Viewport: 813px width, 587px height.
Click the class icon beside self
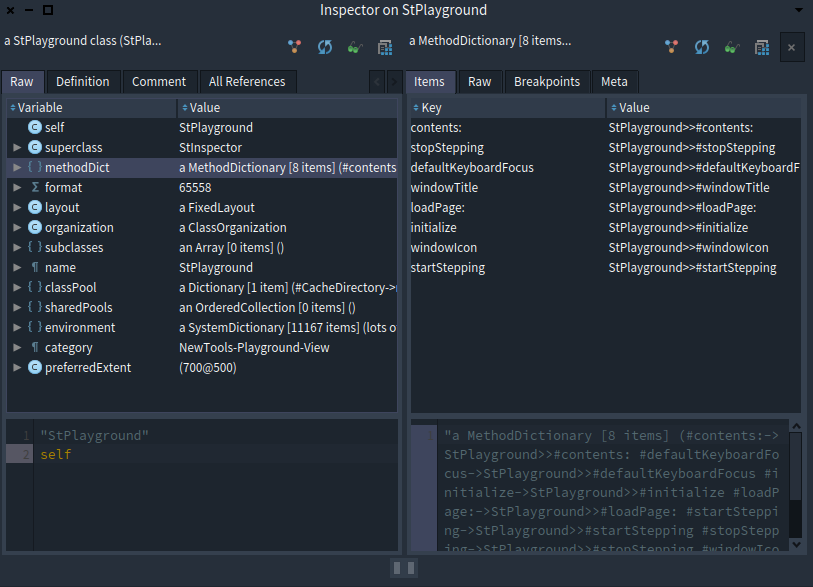click(35, 127)
